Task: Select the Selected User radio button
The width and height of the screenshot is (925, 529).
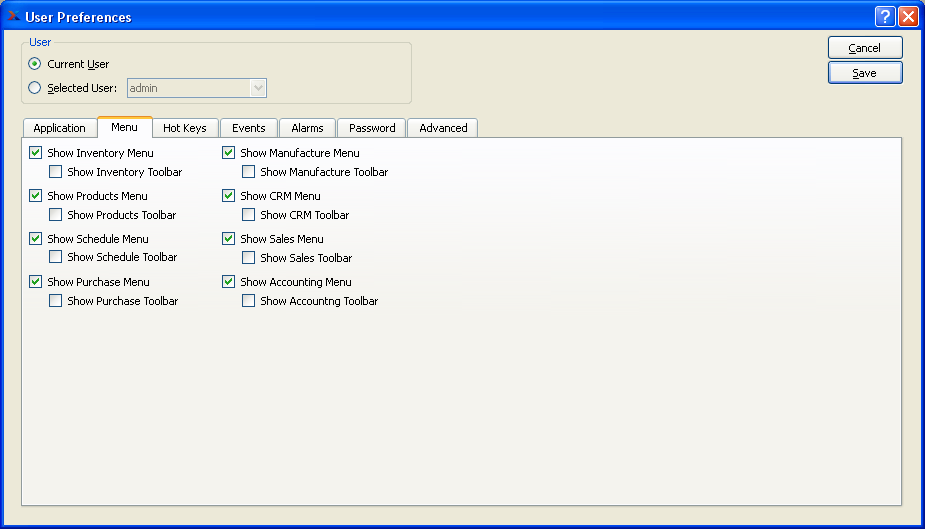Action: point(35,88)
